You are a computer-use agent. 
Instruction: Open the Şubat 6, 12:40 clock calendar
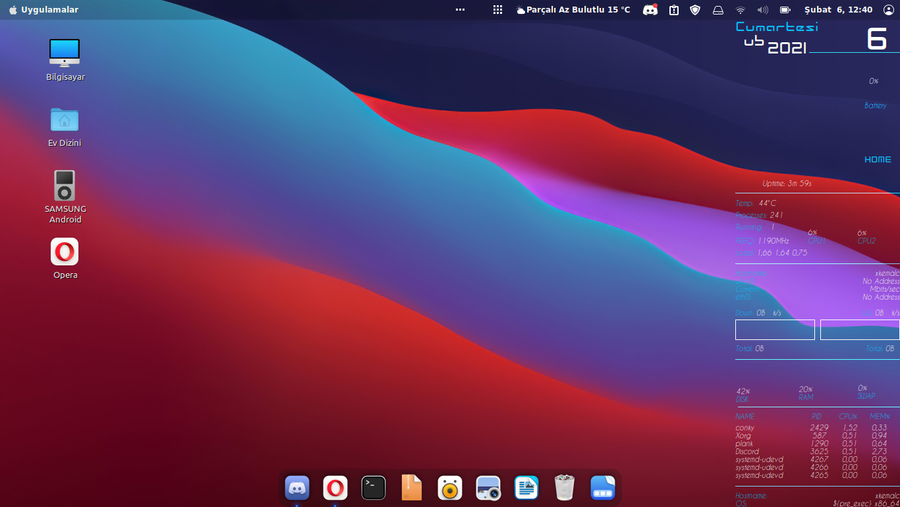pyautogui.click(x=838, y=10)
